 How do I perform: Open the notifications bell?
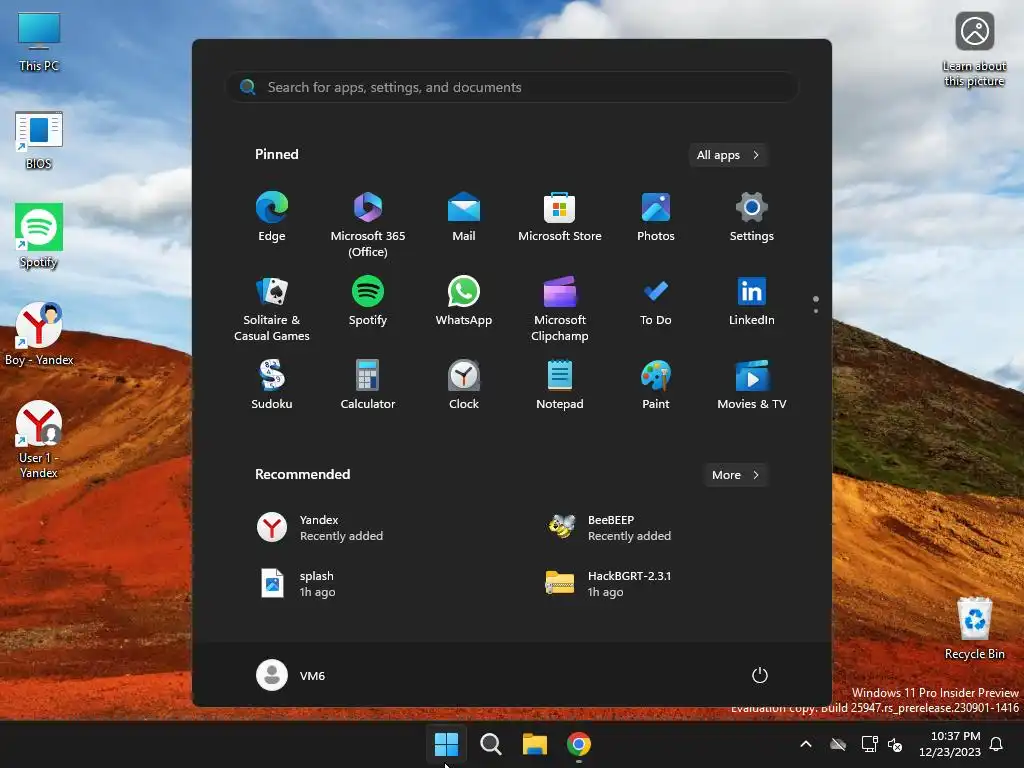point(997,744)
